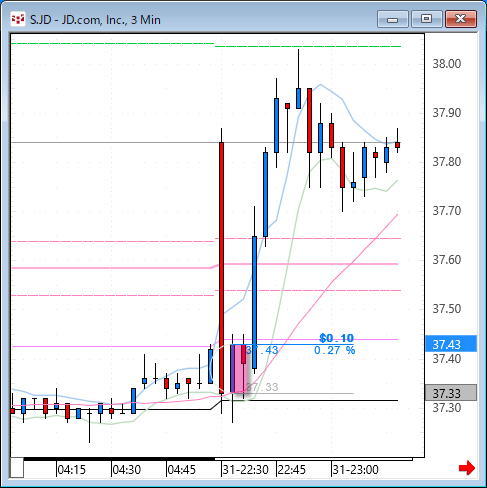Image resolution: width=487 pixels, height=488 pixels.
Task: Click the pink shaded measurement rectangle
Action: (239, 368)
